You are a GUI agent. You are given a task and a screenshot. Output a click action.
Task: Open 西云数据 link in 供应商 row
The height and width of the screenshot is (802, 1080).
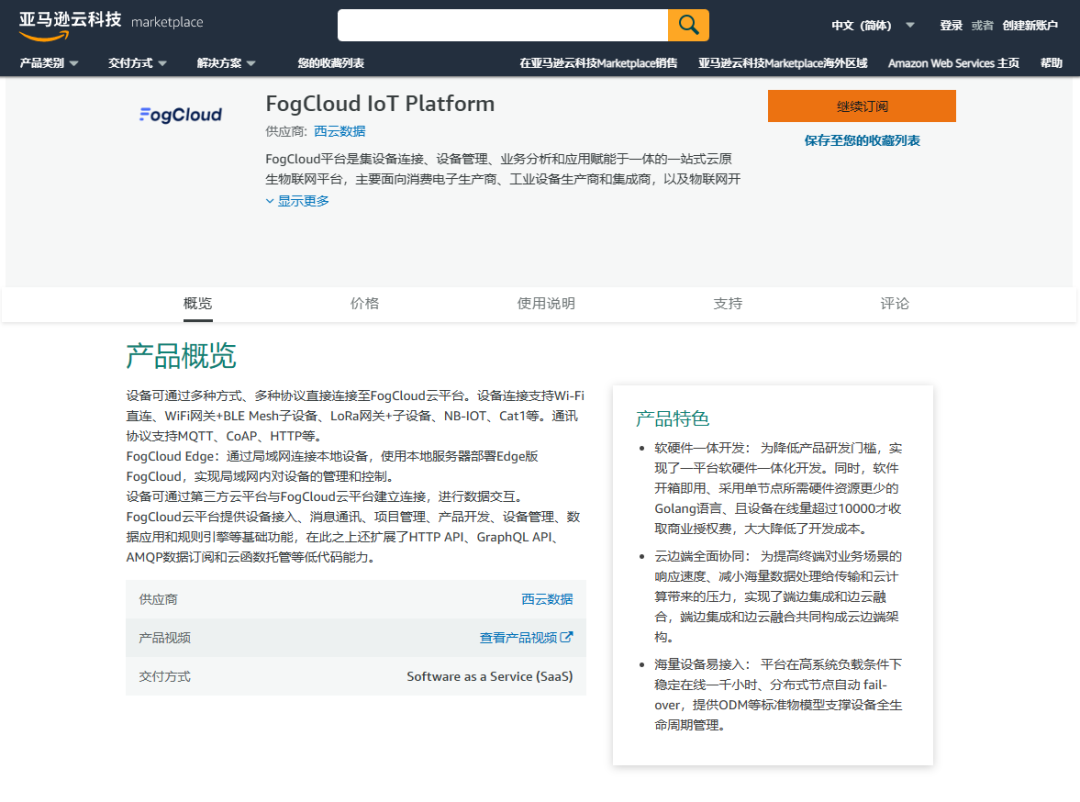547,599
